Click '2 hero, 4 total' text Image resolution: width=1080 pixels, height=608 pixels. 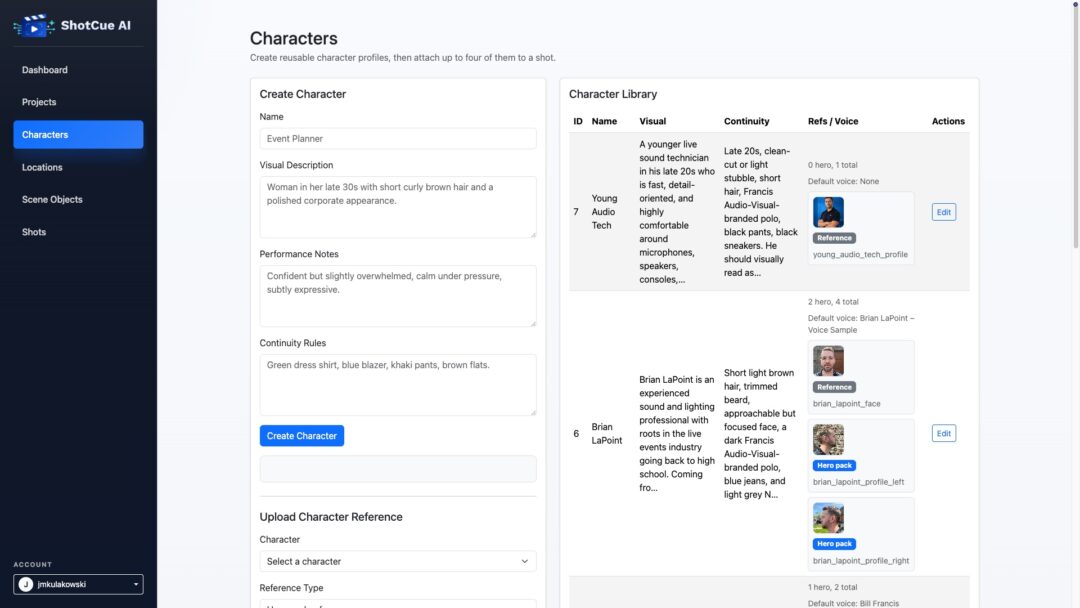[x=833, y=302]
